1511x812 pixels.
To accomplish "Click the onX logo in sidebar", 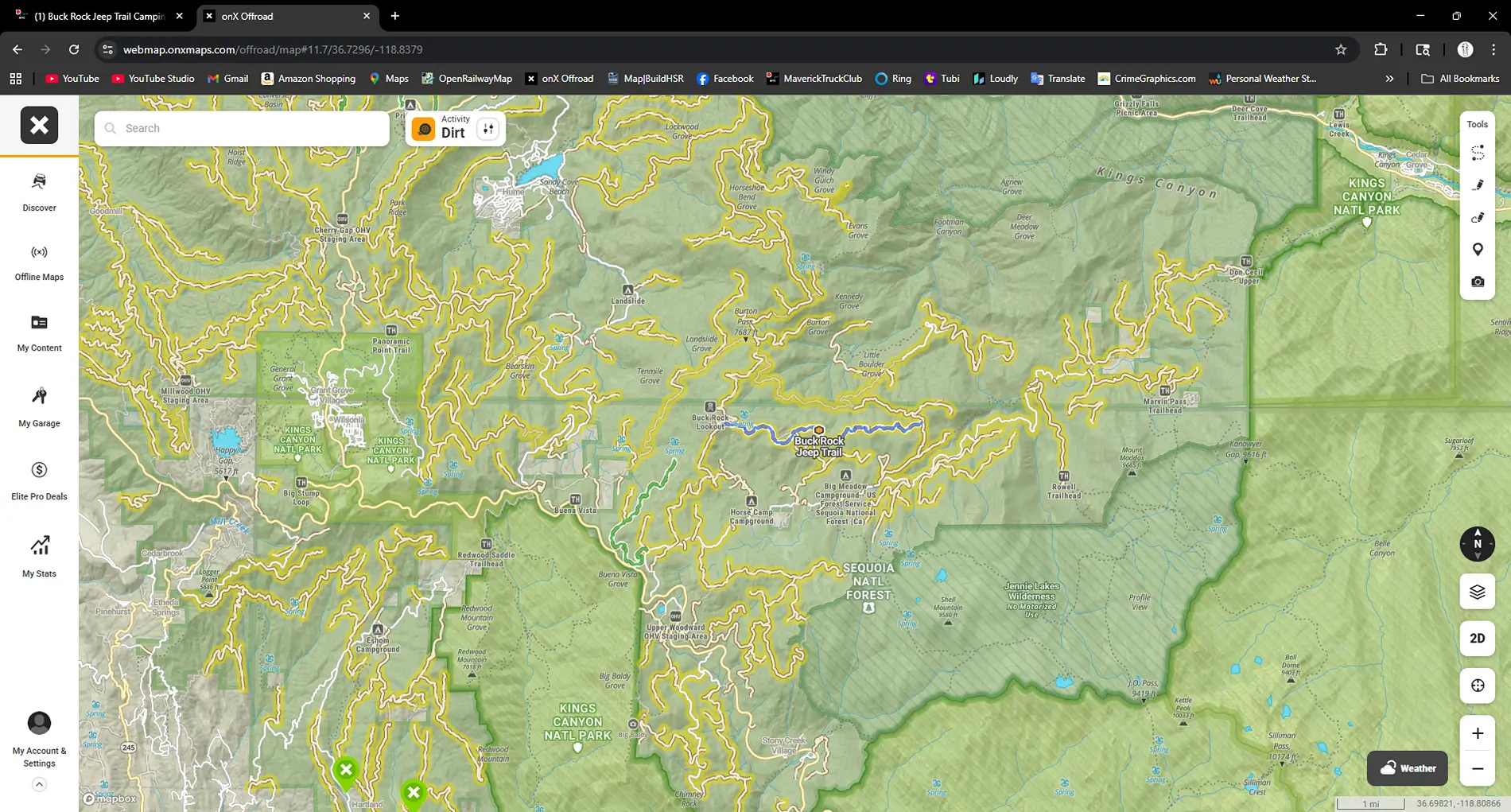I will [x=39, y=125].
